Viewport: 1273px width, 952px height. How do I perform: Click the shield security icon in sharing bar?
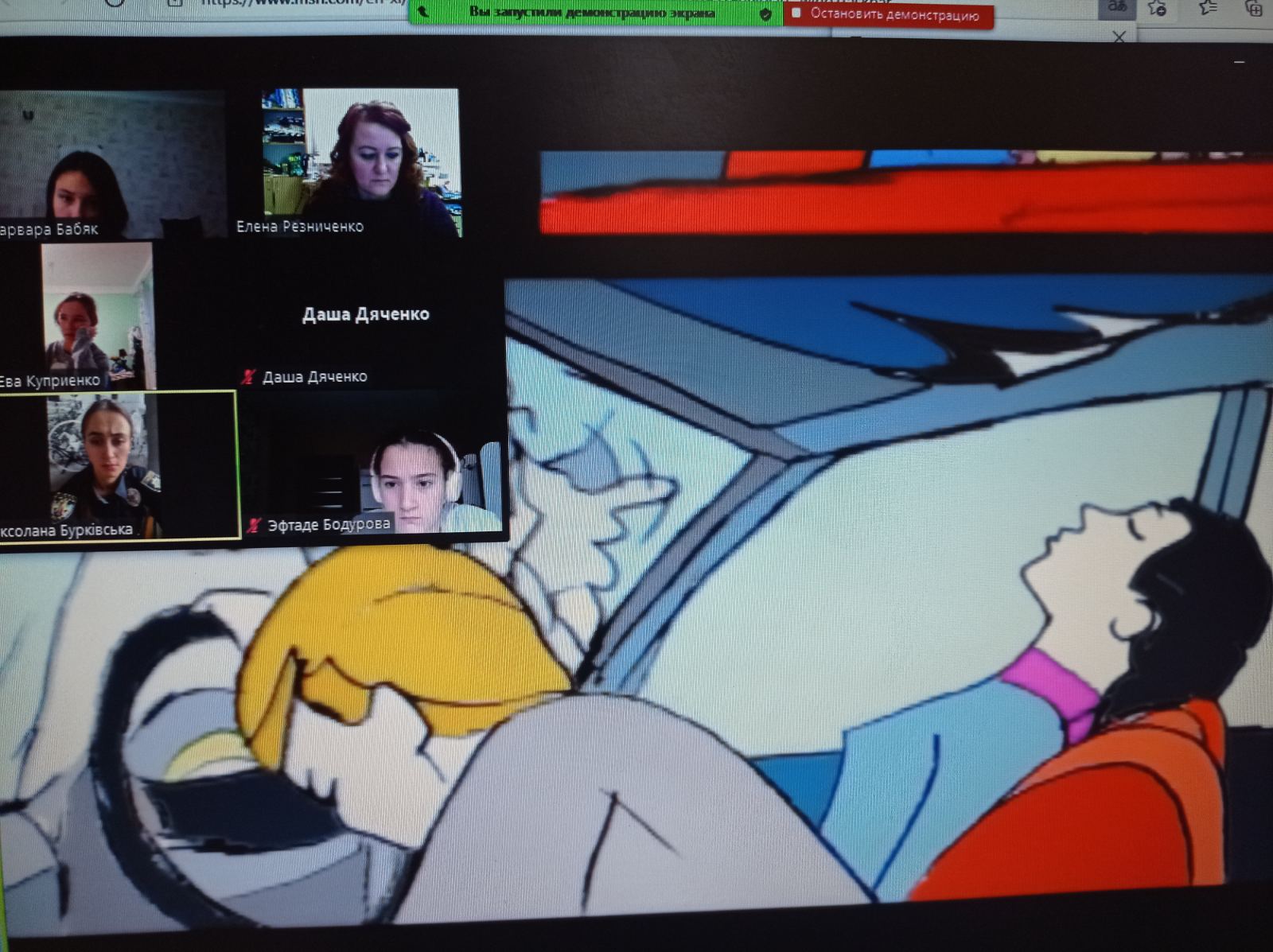tap(765, 14)
